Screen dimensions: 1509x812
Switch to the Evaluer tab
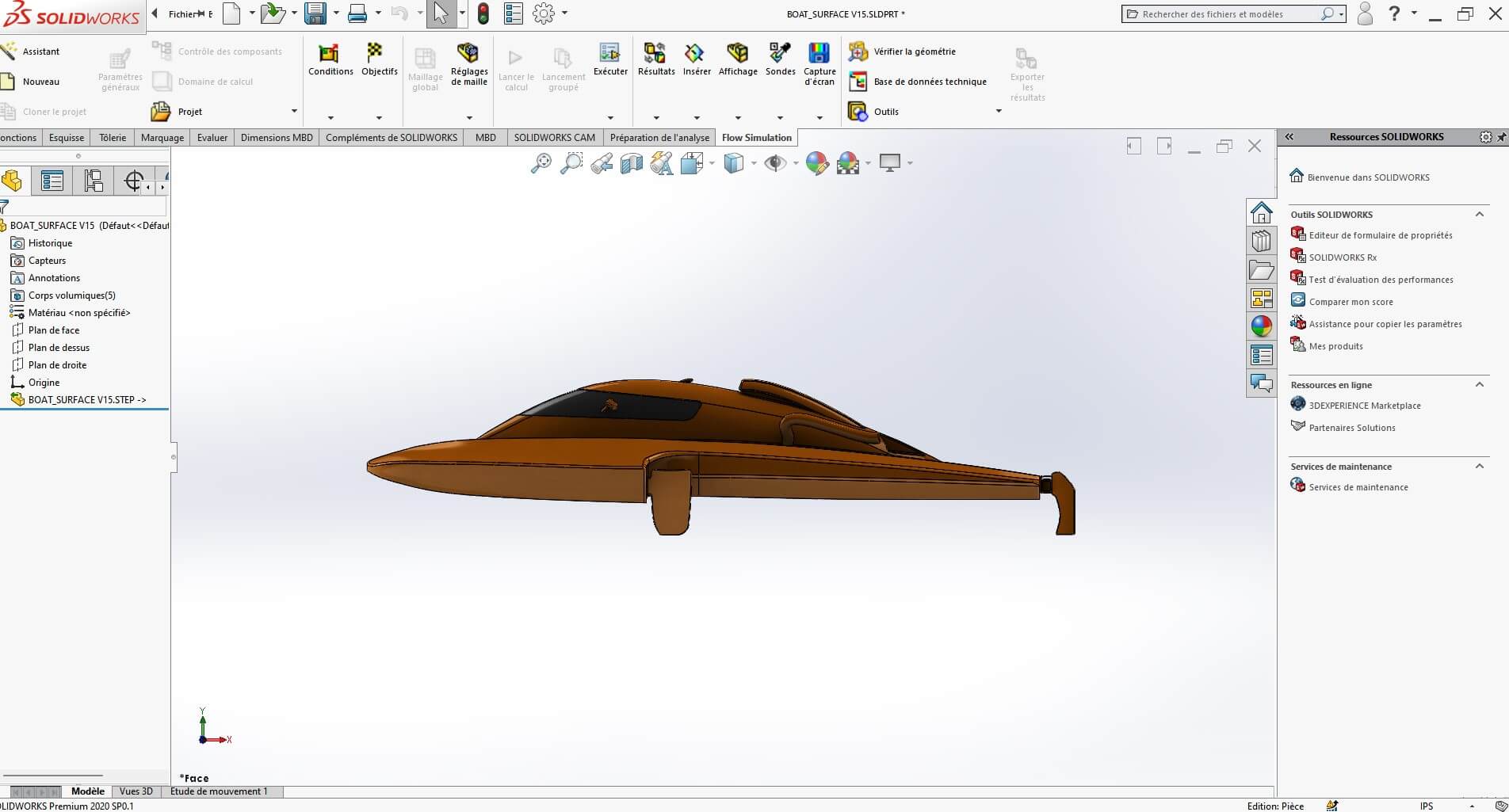[212, 138]
